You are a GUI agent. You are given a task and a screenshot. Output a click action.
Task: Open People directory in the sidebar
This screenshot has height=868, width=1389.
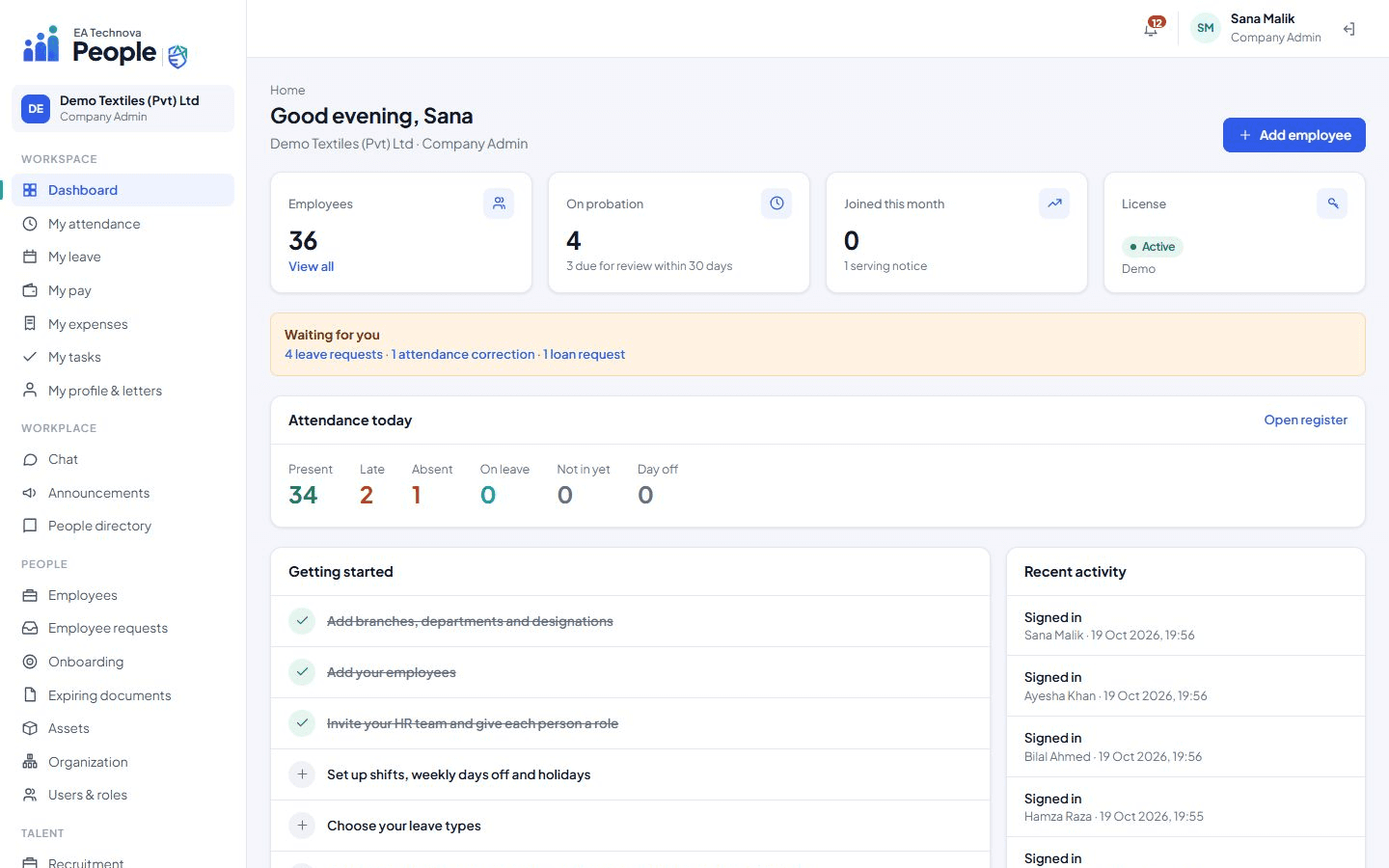pyautogui.click(x=123, y=526)
